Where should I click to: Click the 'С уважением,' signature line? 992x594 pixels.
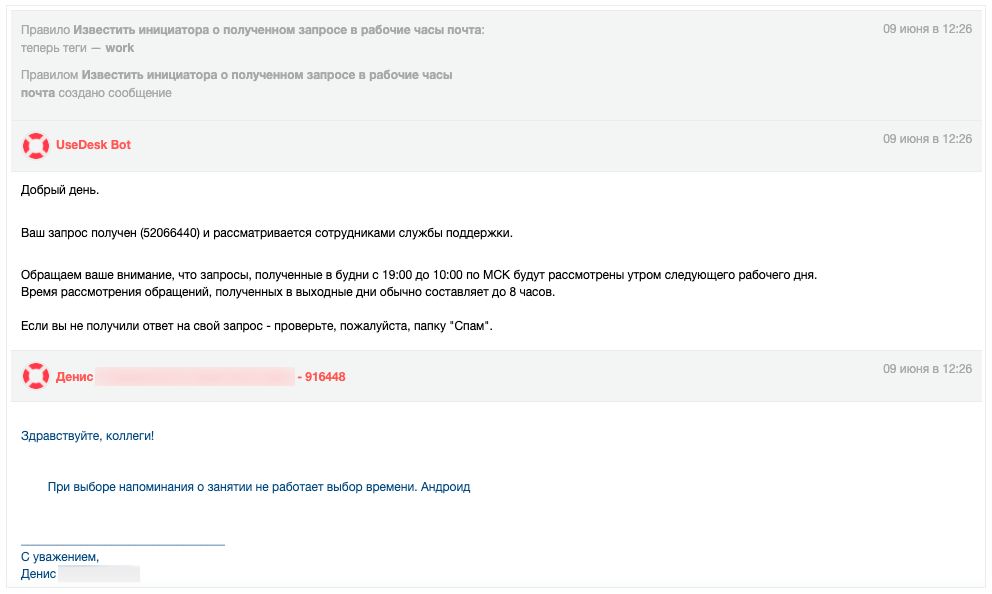(x=60, y=557)
